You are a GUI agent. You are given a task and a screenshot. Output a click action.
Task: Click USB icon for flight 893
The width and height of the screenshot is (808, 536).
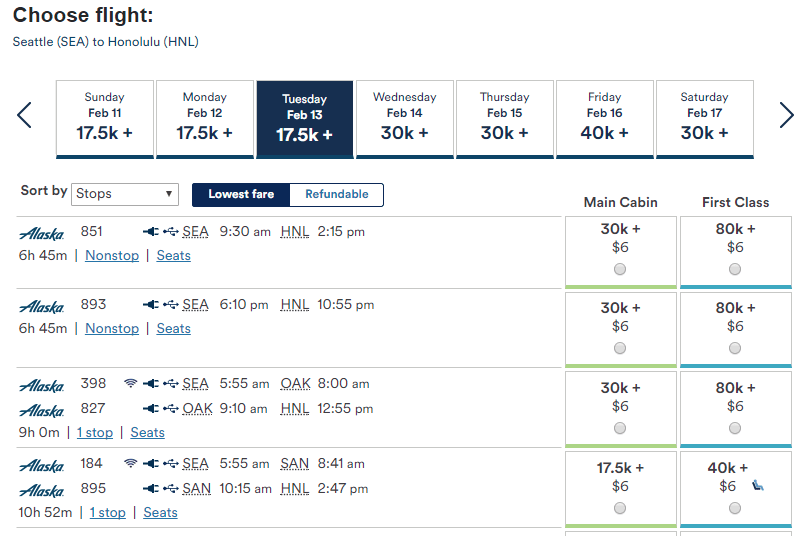pyautogui.click(x=171, y=305)
